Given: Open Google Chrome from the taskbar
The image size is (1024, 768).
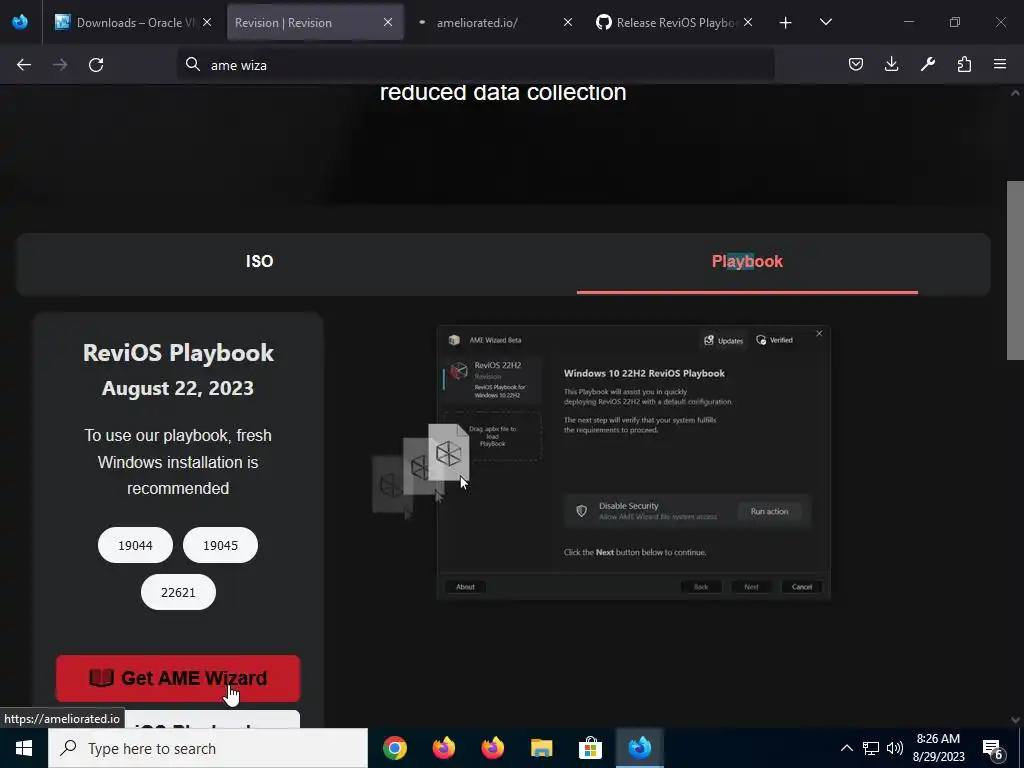Looking at the screenshot, I should [x=395, y=748].
